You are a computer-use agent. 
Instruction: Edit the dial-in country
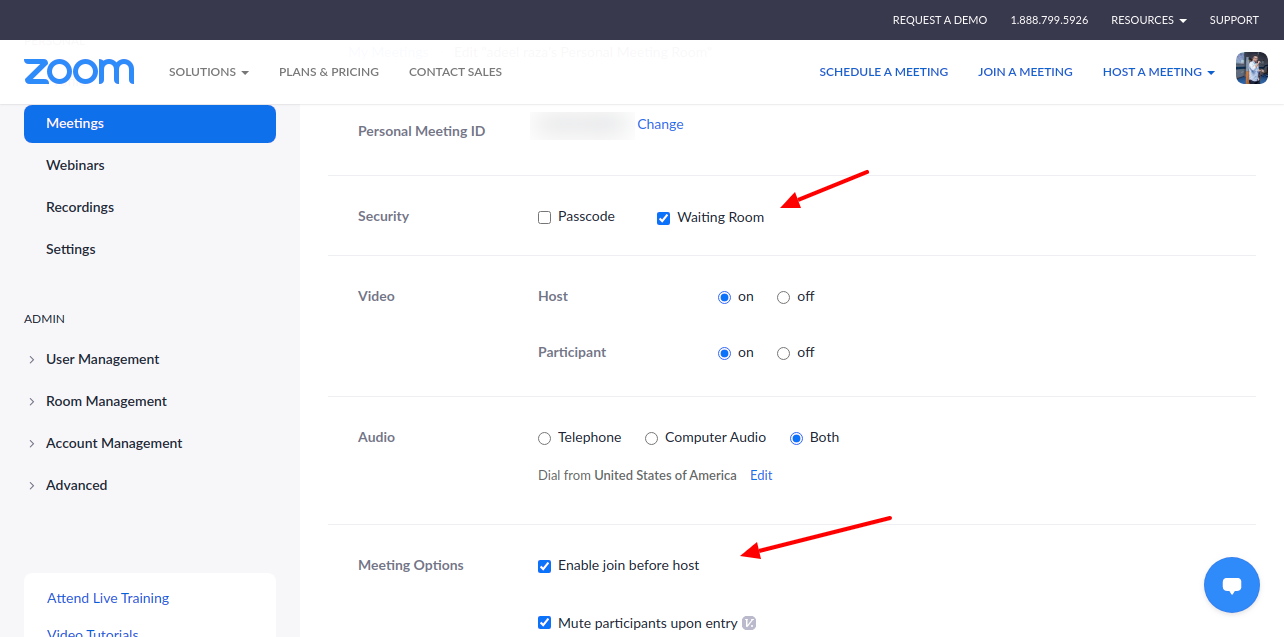[761, 475]
